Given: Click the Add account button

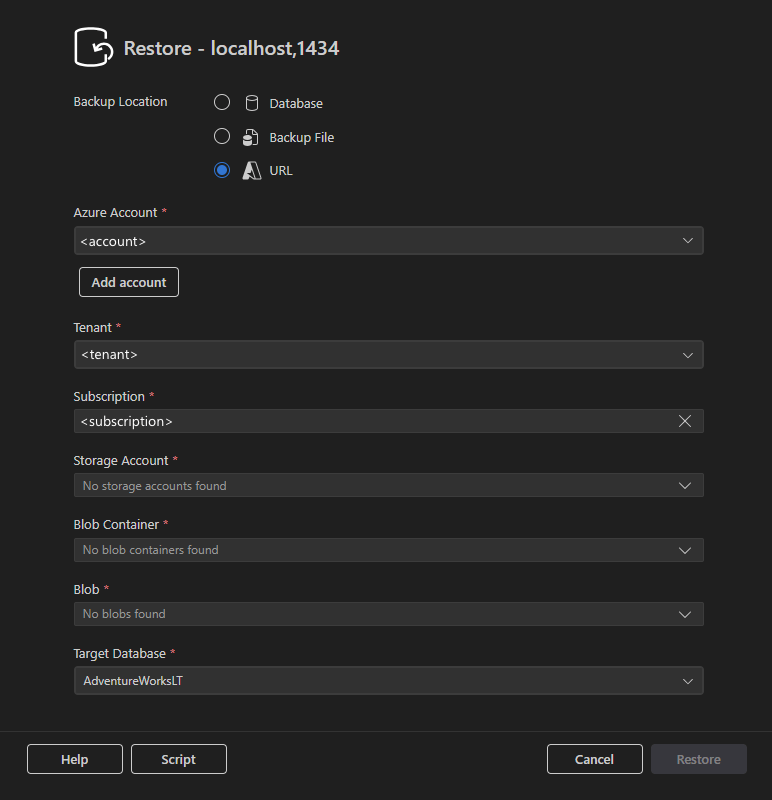Looking at the screenshot, I should (128, 282).
